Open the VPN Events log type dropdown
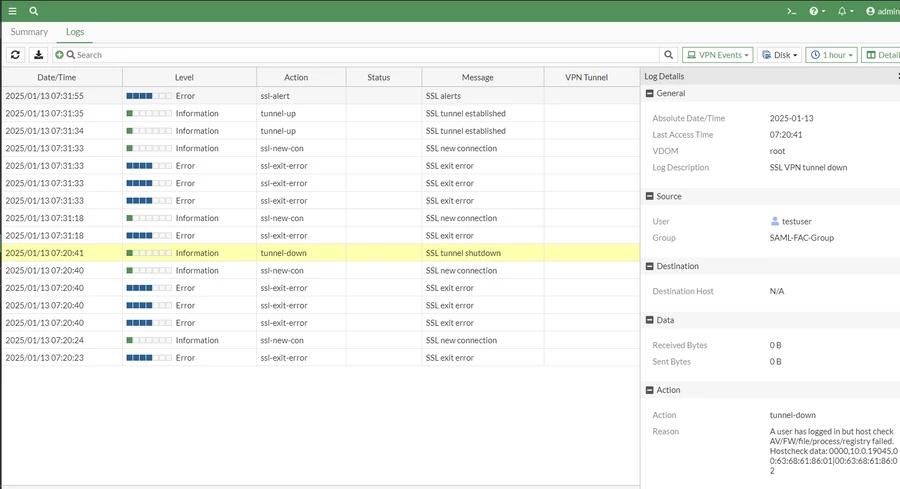 tap(717, 55)
